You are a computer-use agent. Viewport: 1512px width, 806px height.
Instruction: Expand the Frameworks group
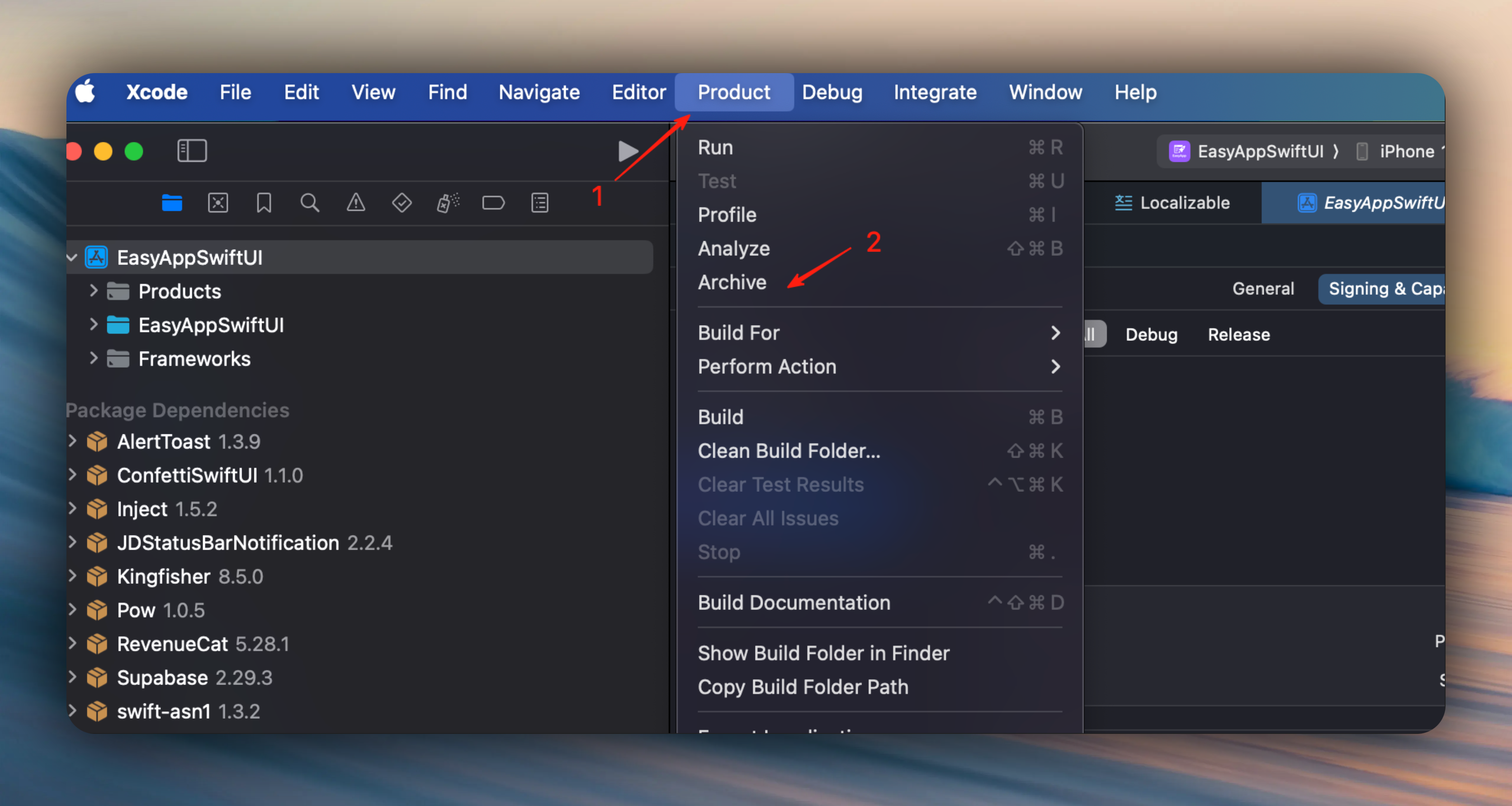(x=93, y=358)
